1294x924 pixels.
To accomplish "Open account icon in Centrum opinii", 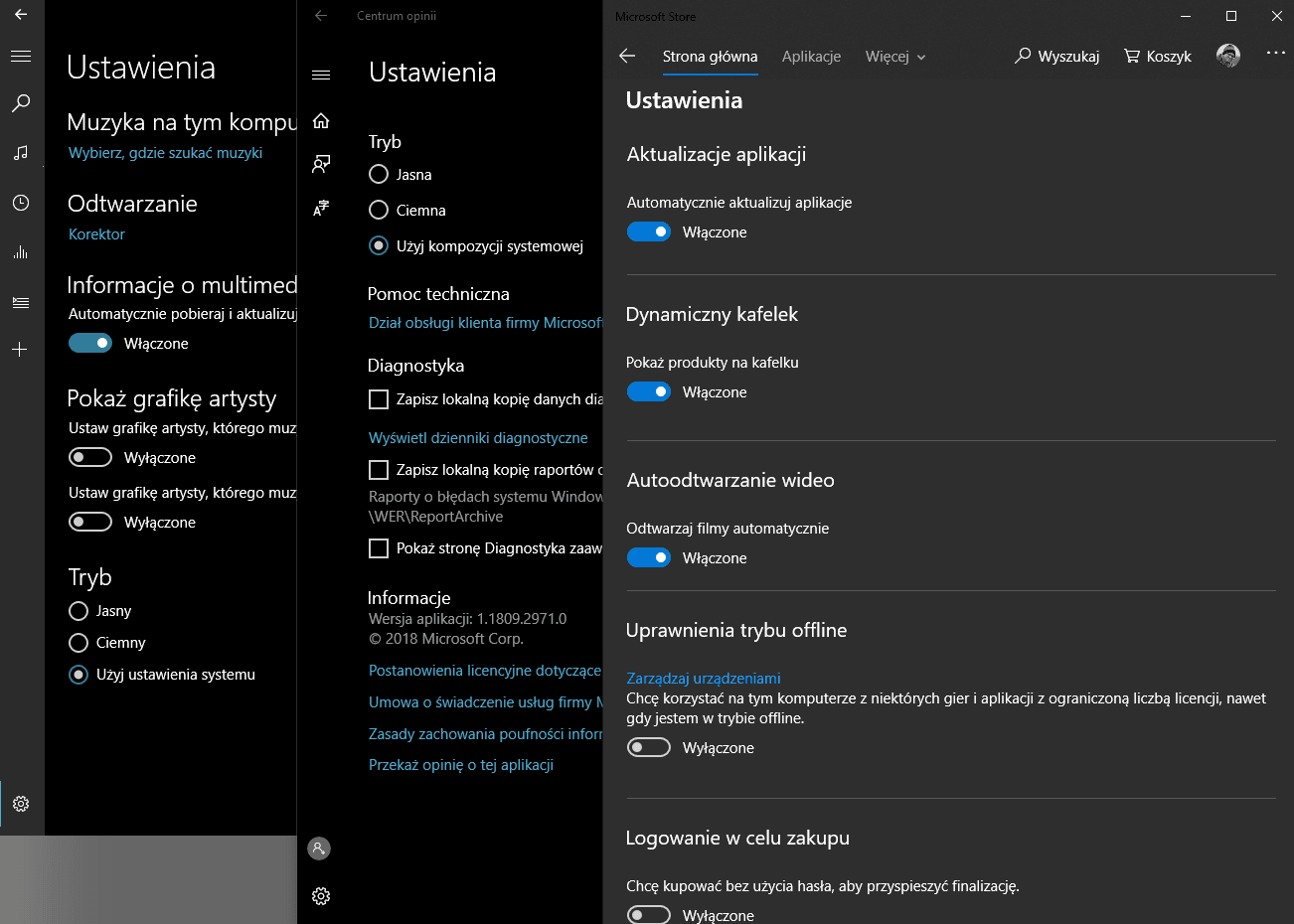I will (319, 848).
